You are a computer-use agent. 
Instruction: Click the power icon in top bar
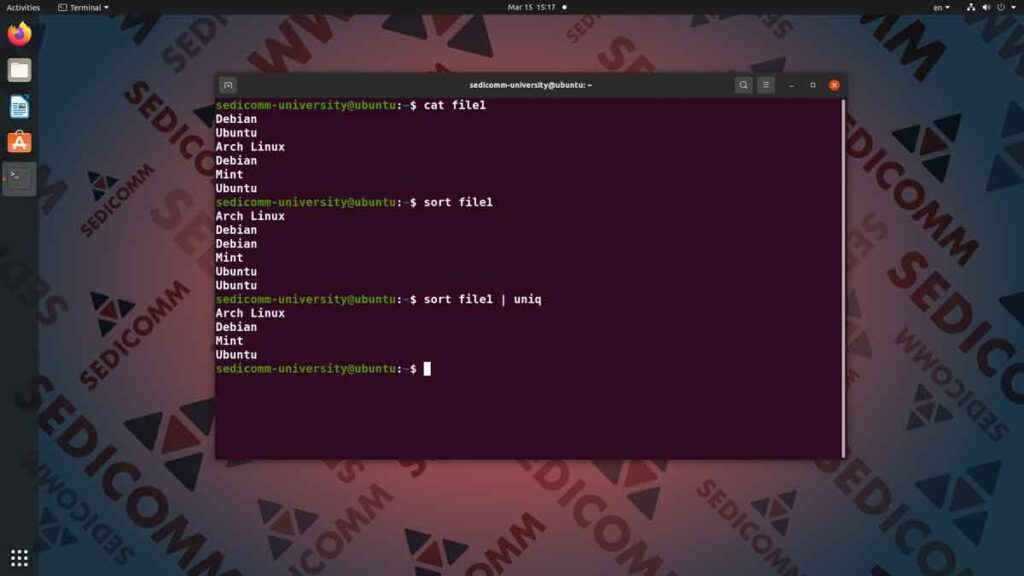tap(1001, 7)
